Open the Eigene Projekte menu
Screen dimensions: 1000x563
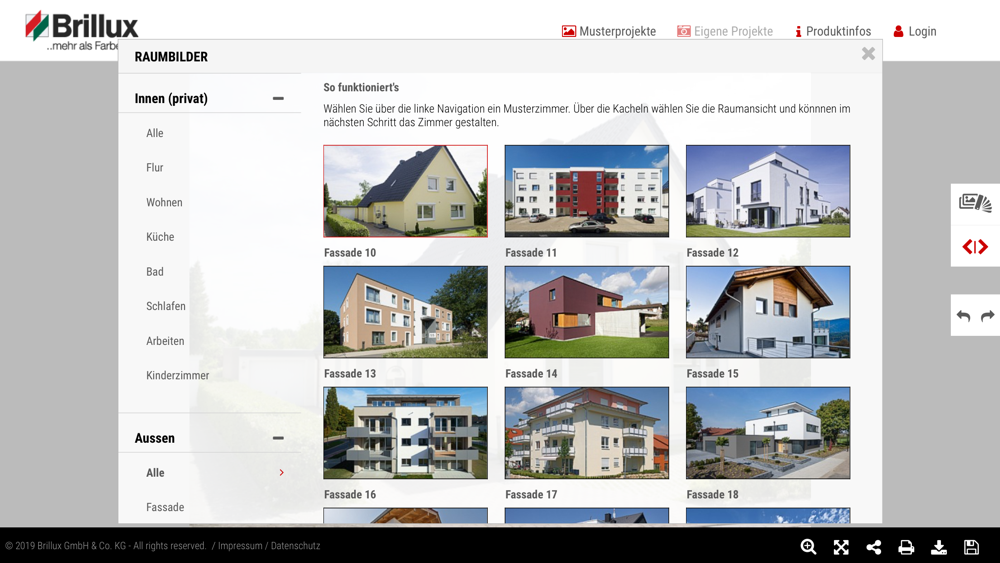click(725, 31)
